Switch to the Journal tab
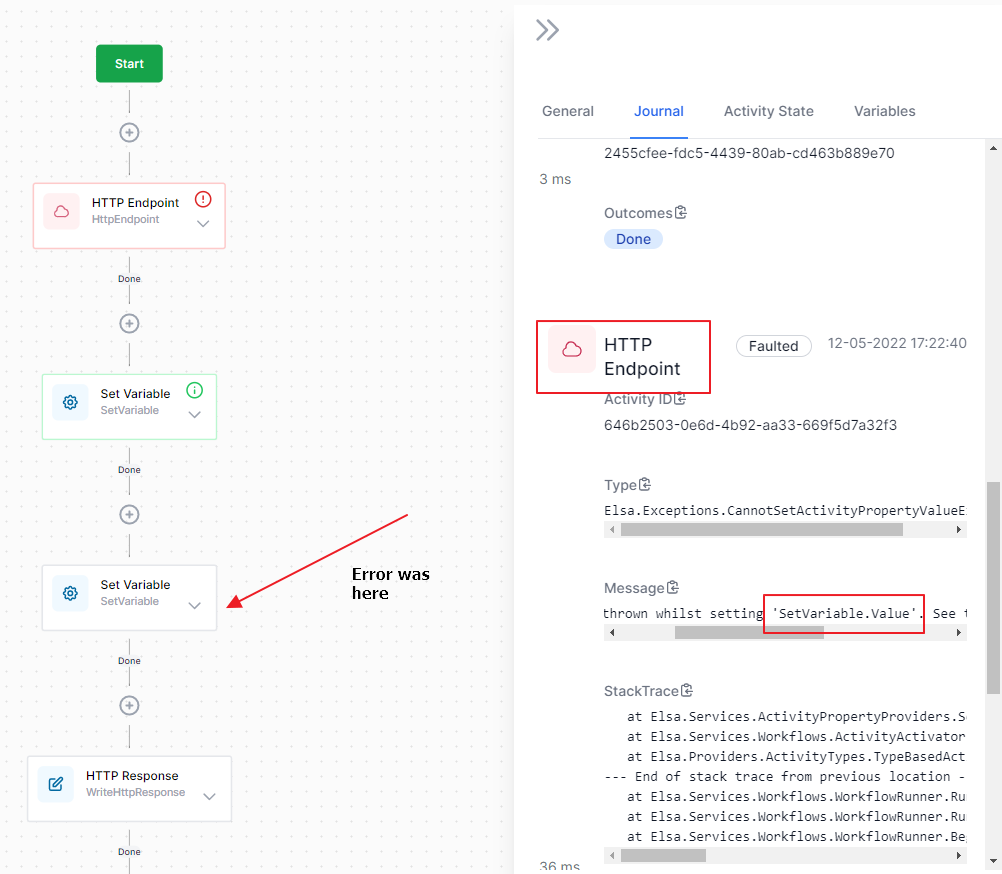This screenshot has width=1002, height=874. point(659,111)
